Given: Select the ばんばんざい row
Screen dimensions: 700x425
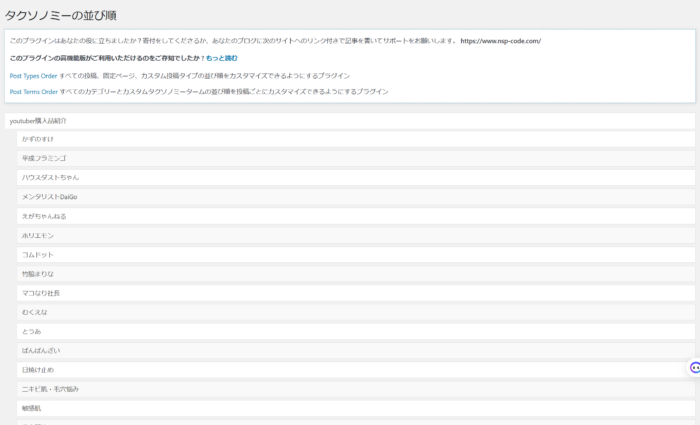Looking at the screenshot, I should (356, 350).
